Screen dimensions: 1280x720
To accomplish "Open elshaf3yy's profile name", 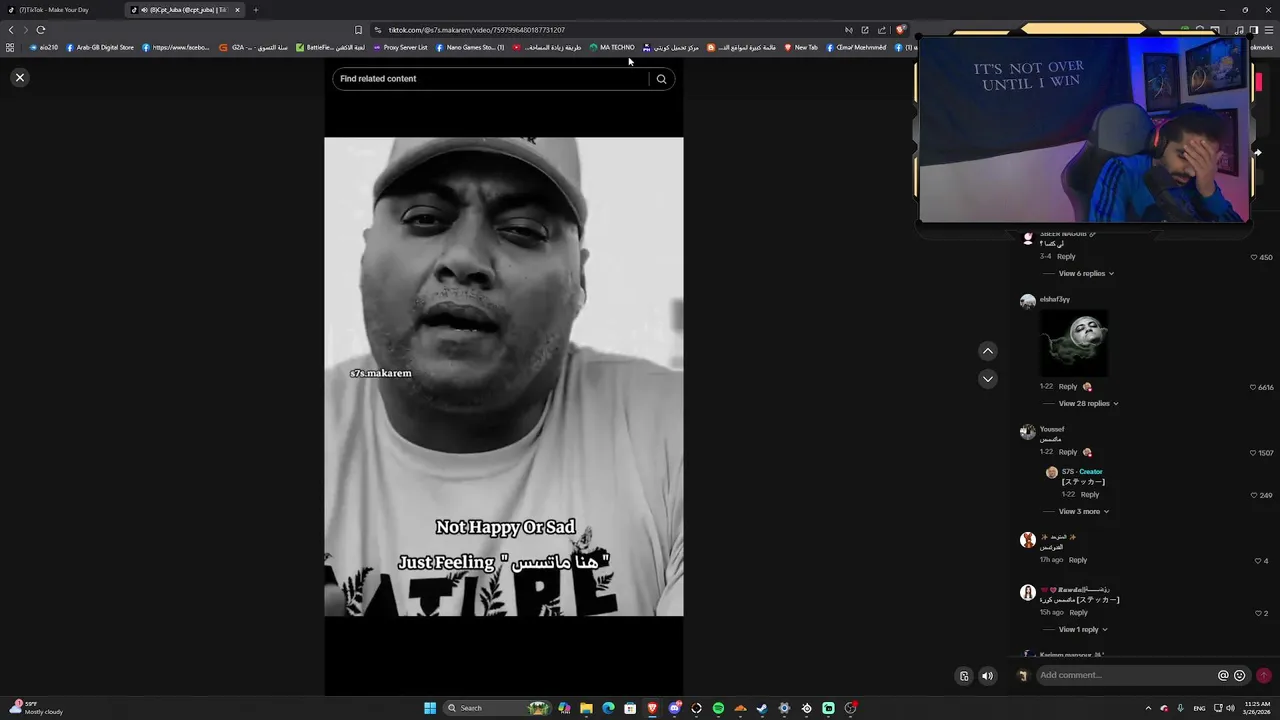I will [x=1054, y=299].
